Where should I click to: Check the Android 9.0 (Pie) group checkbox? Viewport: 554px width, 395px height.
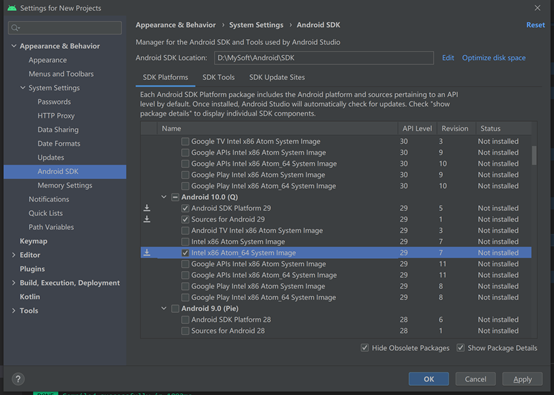coord(175,308)
